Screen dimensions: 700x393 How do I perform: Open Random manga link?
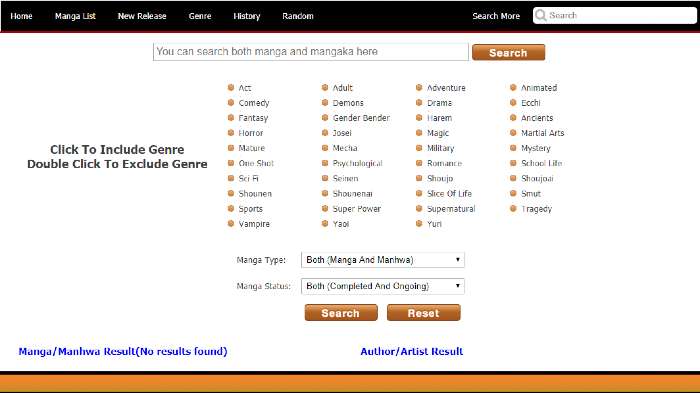coord(298,16)
